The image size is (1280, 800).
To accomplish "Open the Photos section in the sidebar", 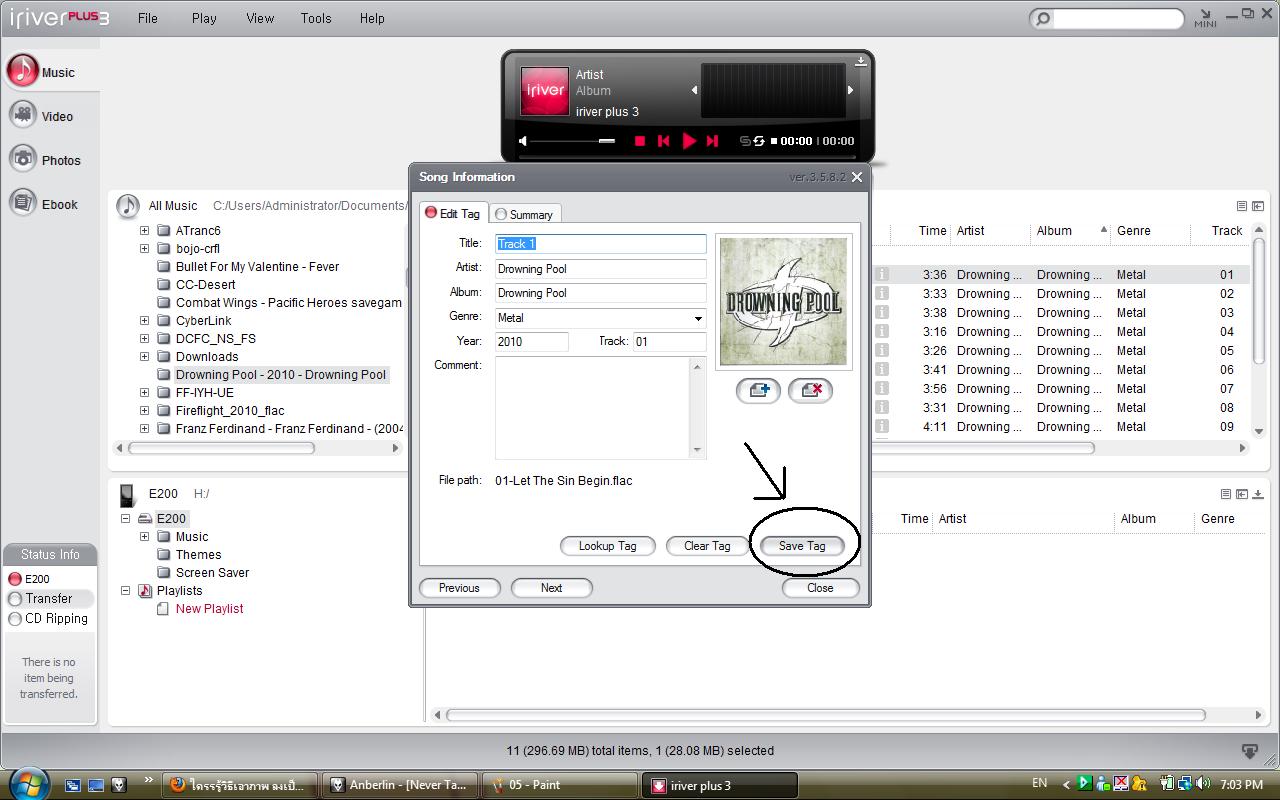I will (45, 160).
